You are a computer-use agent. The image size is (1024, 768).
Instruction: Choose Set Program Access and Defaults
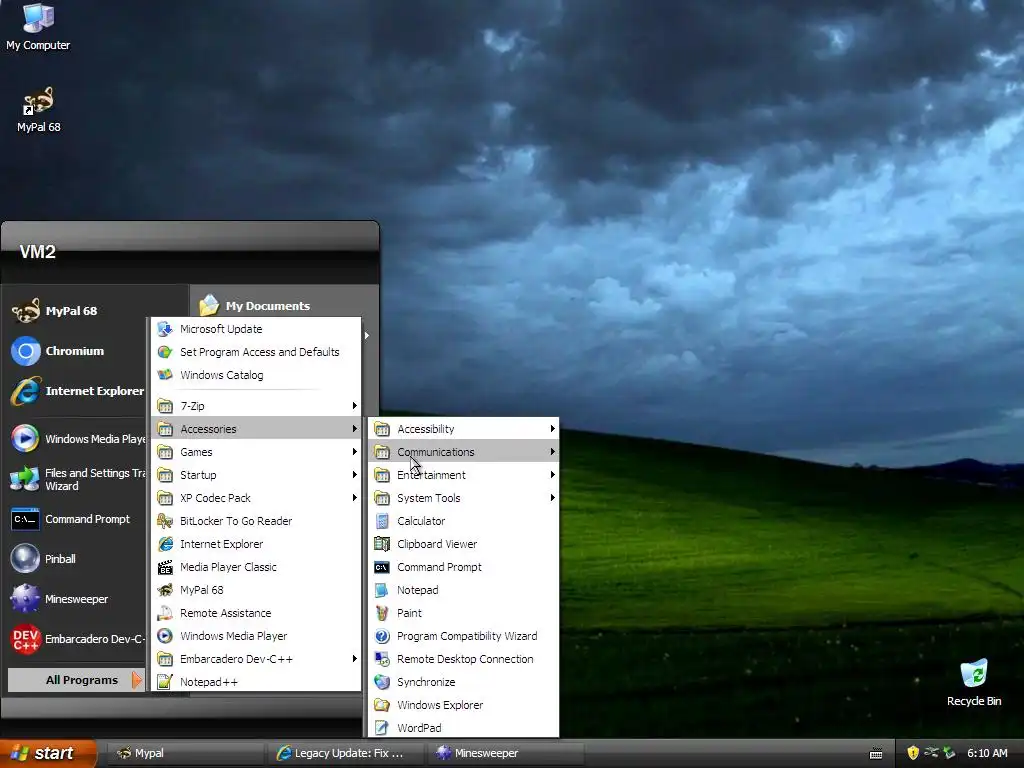pos(256,352)
